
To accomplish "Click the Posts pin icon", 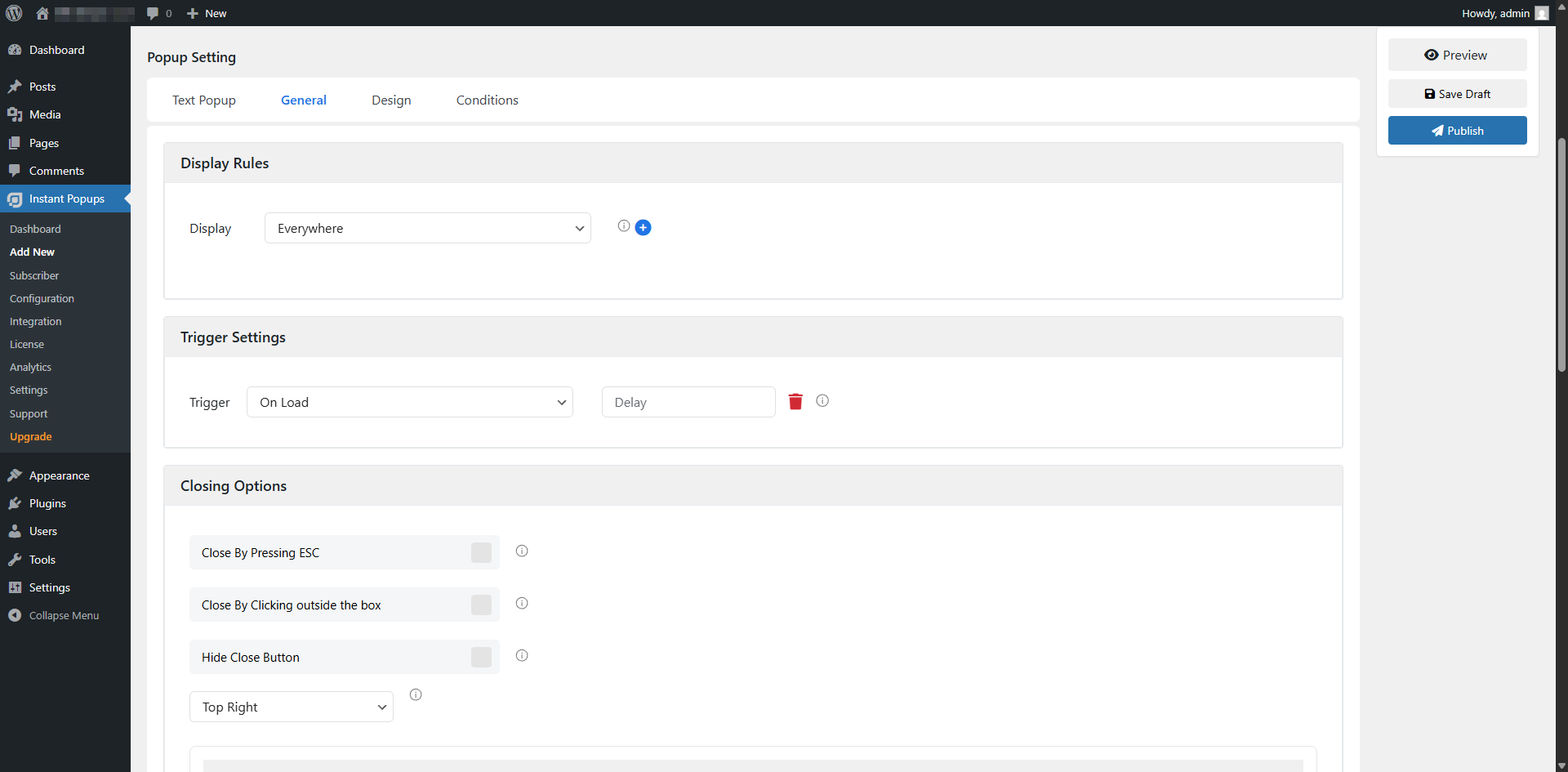I will pyautogui.click(x=15, y=87).
